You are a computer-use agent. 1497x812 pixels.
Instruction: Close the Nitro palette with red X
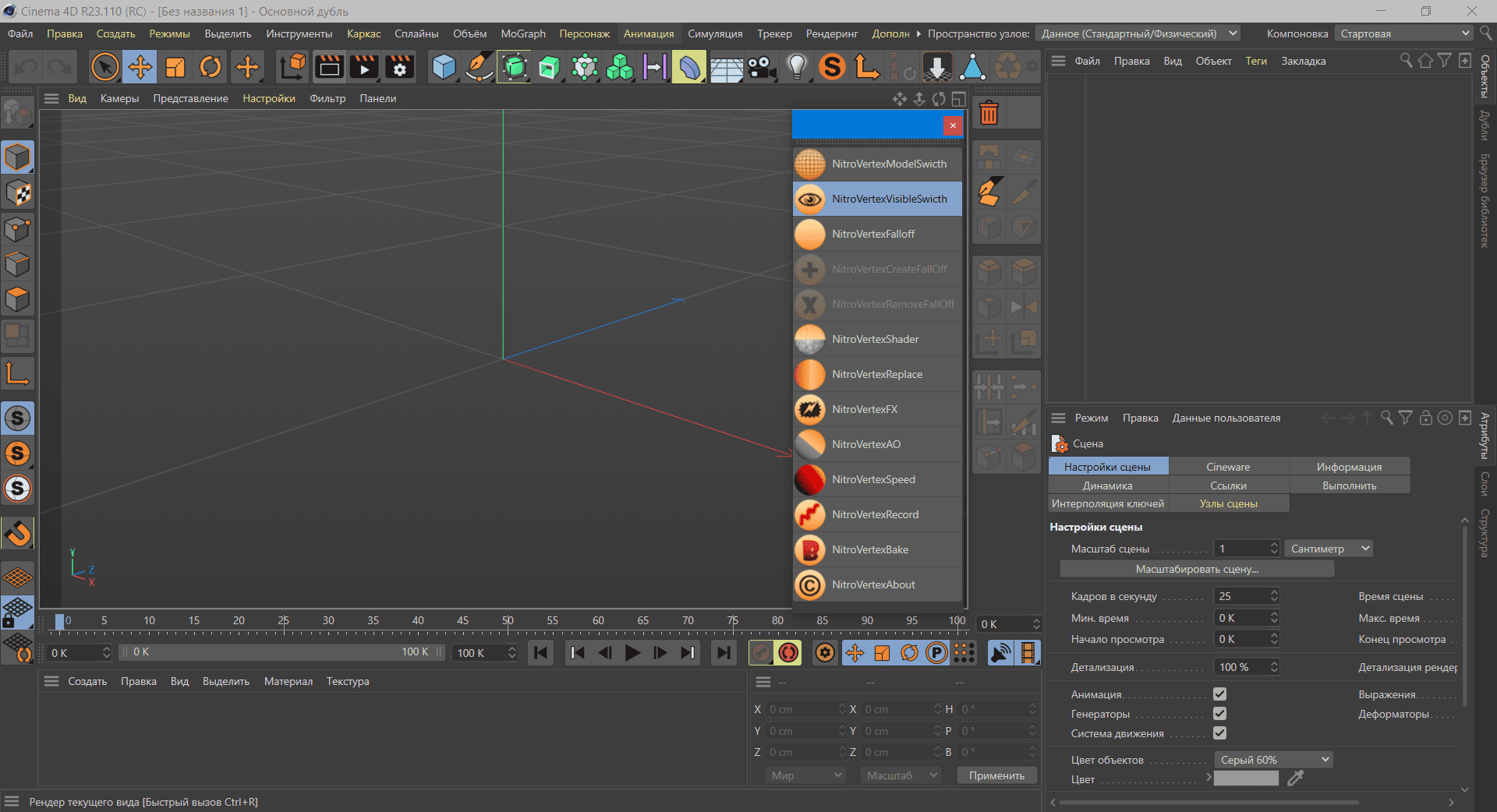952,125
